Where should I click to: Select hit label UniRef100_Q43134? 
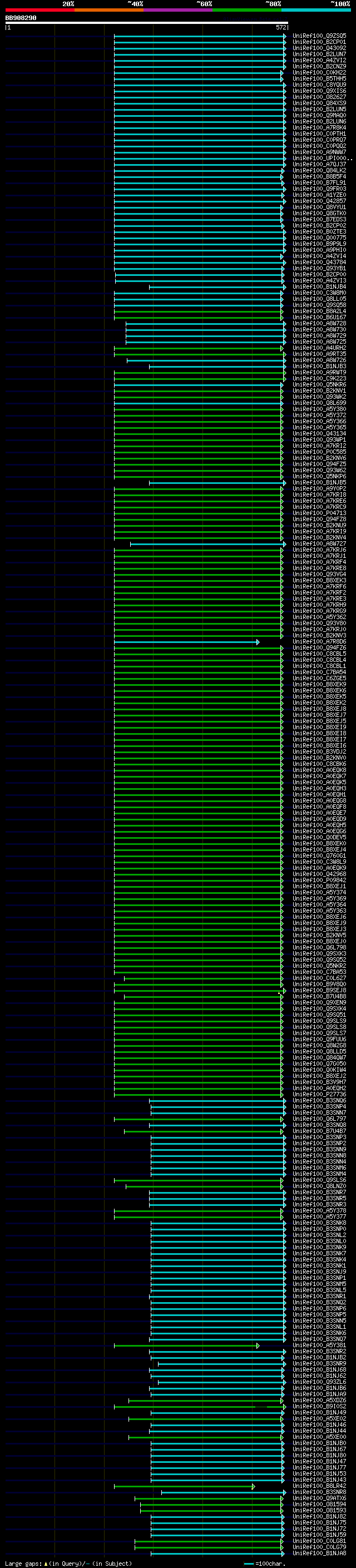pyautogui.click(x=319, y=434)
